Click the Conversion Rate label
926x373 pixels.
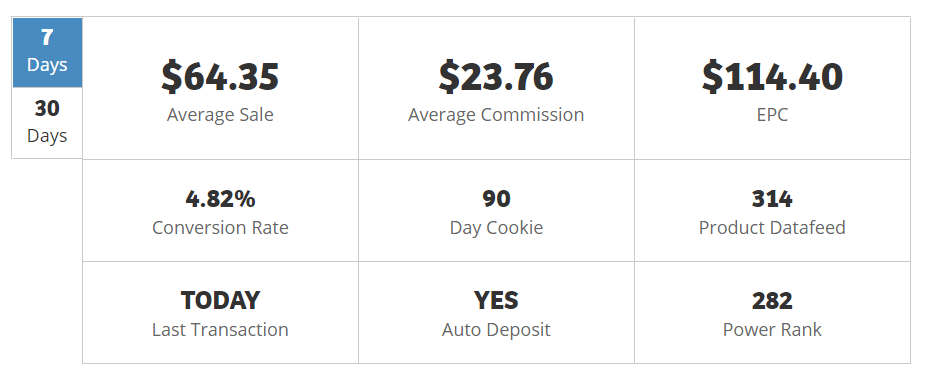[x=220, y=228]
